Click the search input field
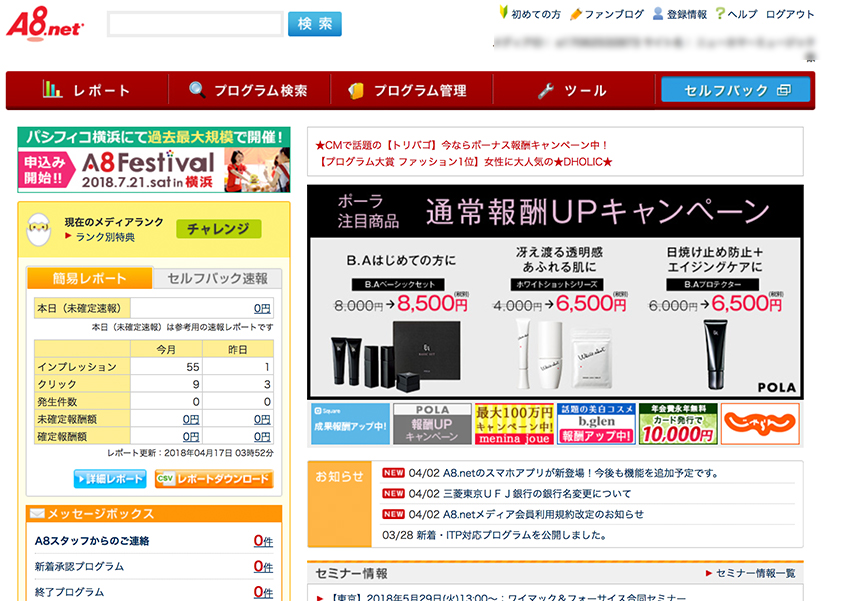Screen dimensions: 860x601 [195, 24]
